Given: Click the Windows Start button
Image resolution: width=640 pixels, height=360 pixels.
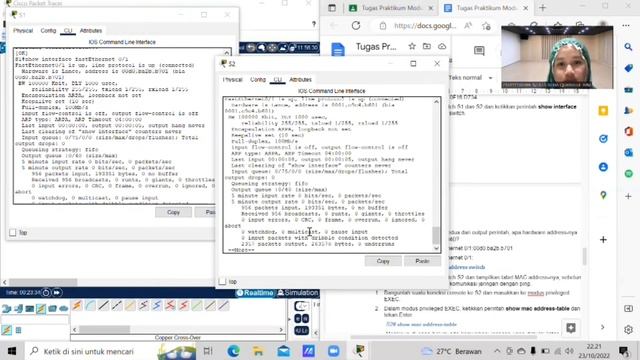Looking at the screenshot, I should [x=12, y=351].
